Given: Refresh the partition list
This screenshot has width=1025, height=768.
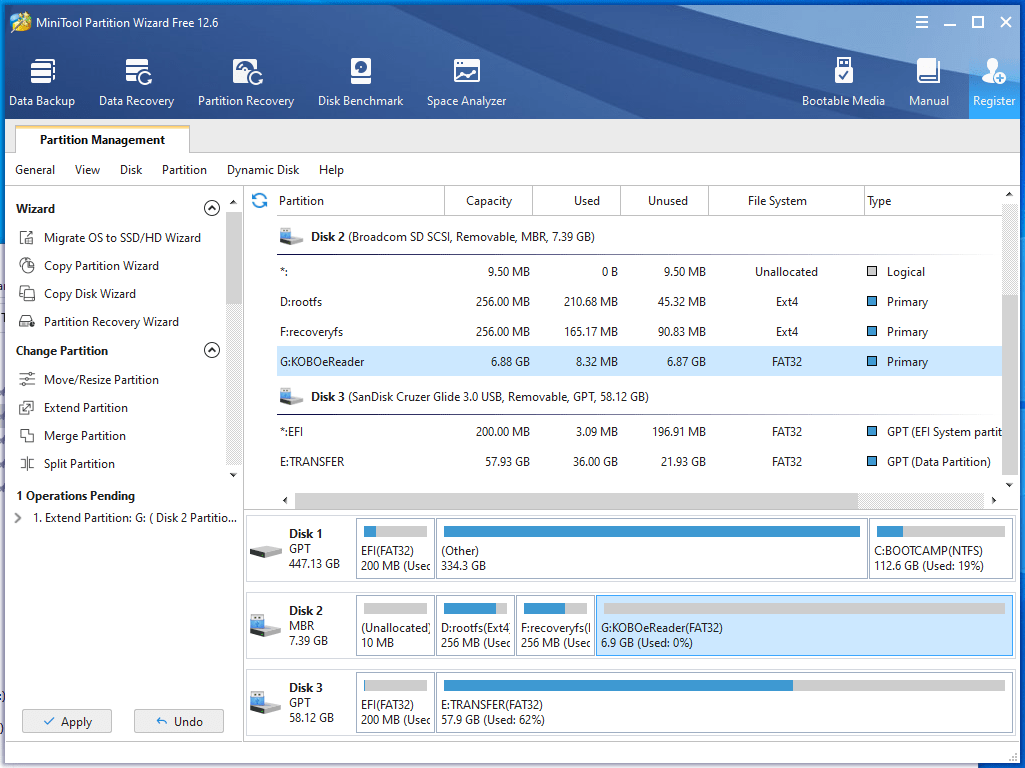Looking at the screenshot, I should [260, 201].
